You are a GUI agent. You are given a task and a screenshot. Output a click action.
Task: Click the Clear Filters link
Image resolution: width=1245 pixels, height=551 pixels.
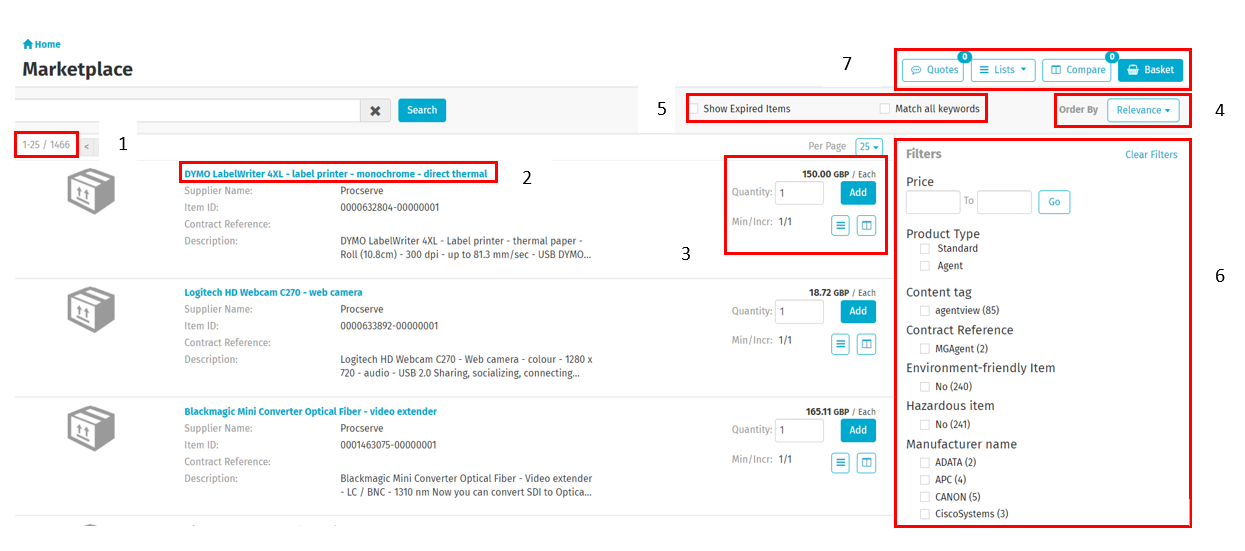click(x=1151, y=155)
